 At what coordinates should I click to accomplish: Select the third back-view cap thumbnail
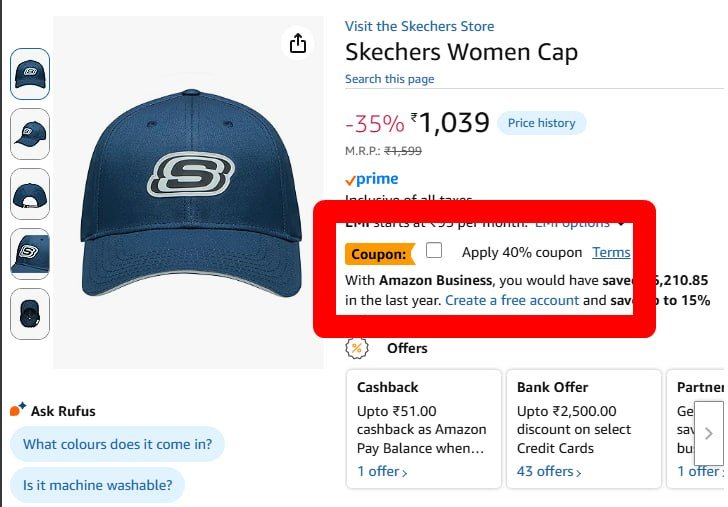pyautogui.click(x=30, y=194)
